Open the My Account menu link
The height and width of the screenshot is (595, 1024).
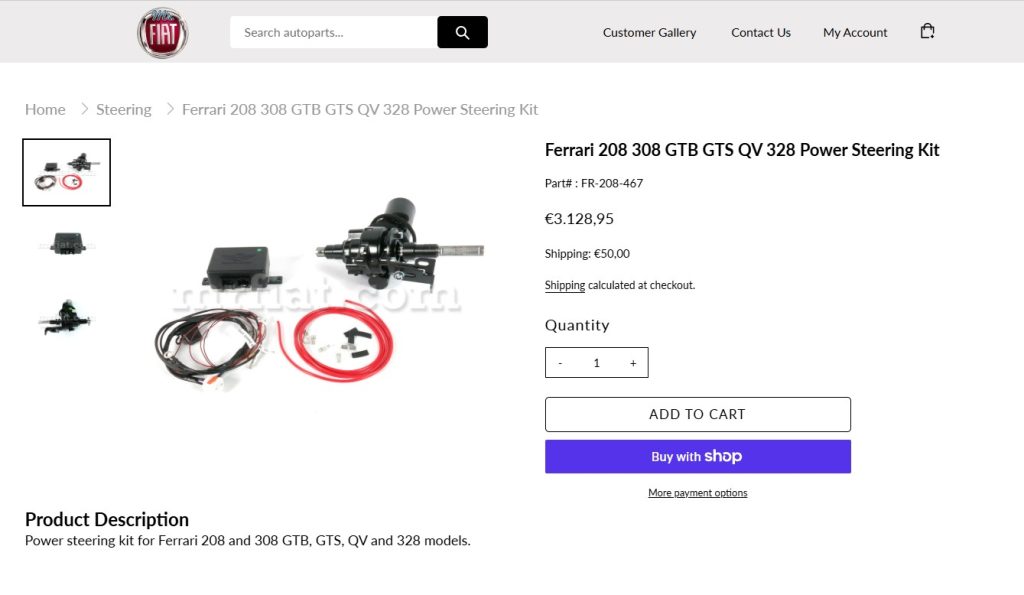coord(855,32)
